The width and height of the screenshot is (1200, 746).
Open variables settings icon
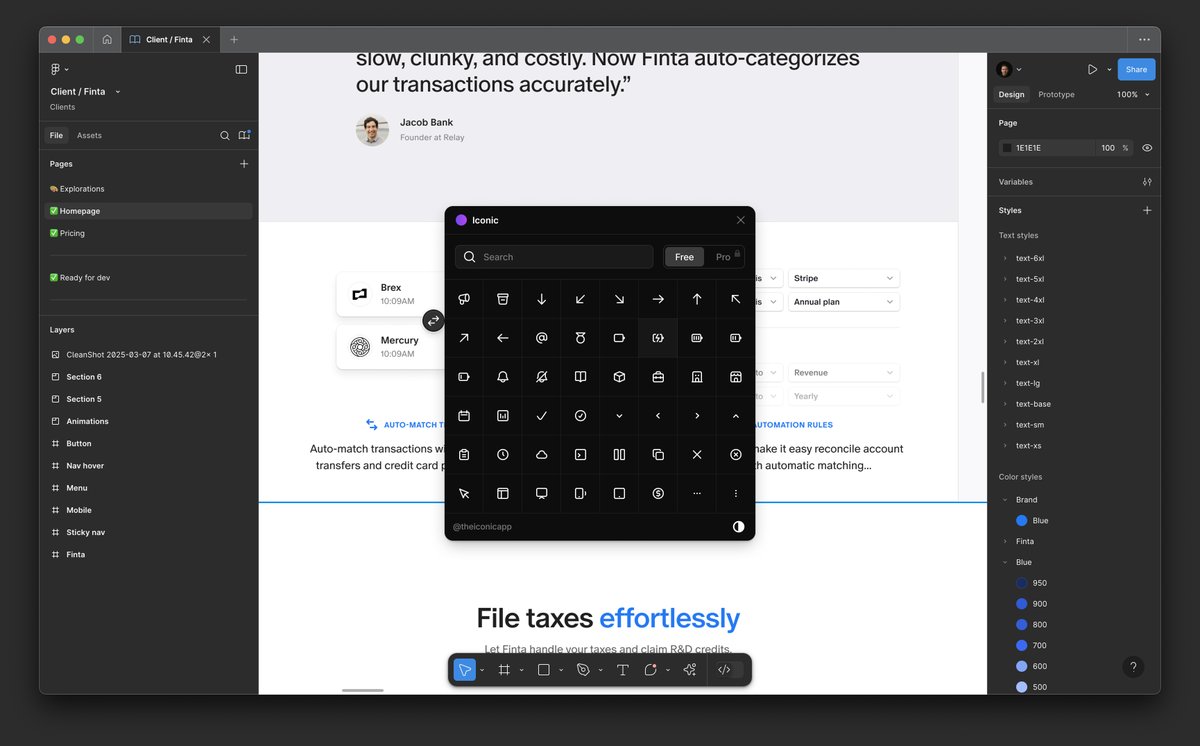1147,182
